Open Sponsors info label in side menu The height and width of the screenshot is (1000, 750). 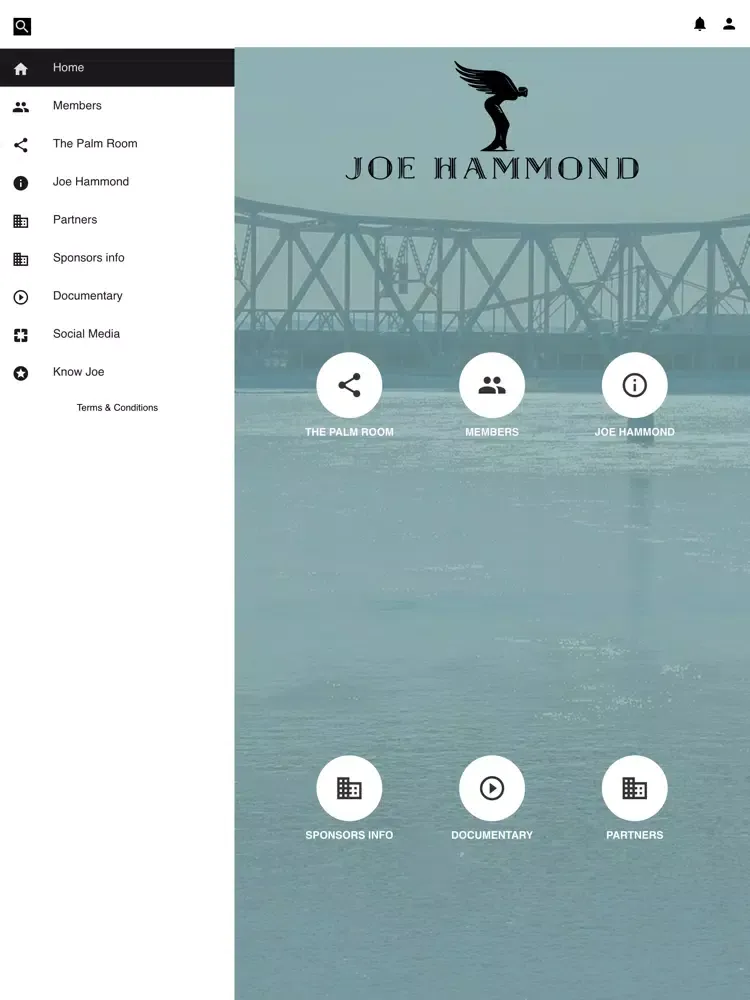pyautogui.click(x=89, y=258)
